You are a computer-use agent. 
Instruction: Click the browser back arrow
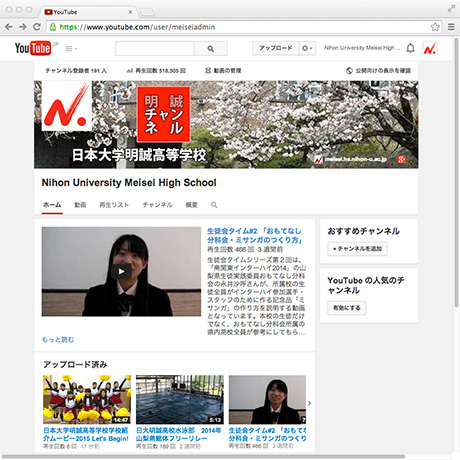9,27
